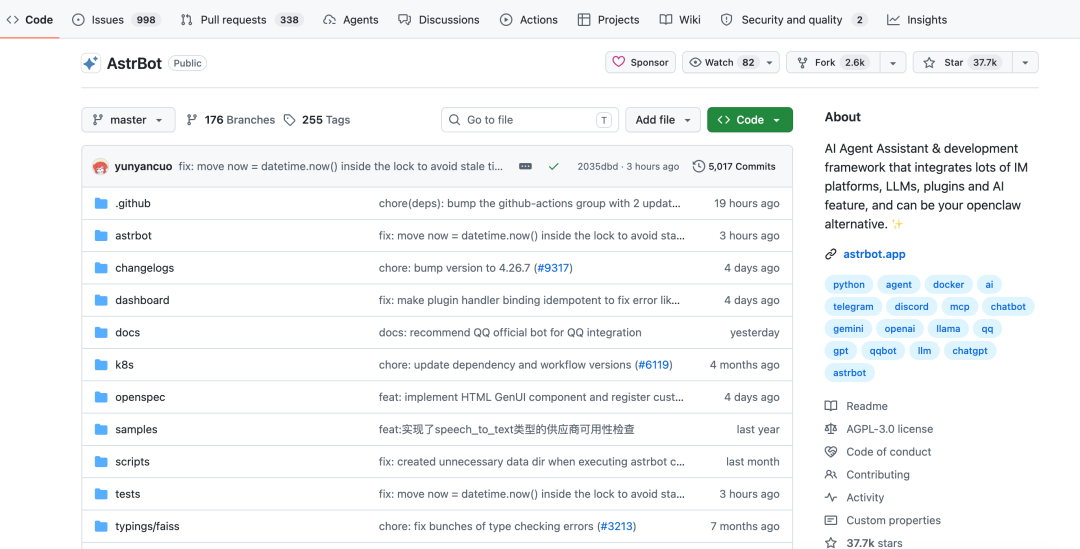1080x549 pixels.
Task: Open the Watch dropdown
Action: 731,62
